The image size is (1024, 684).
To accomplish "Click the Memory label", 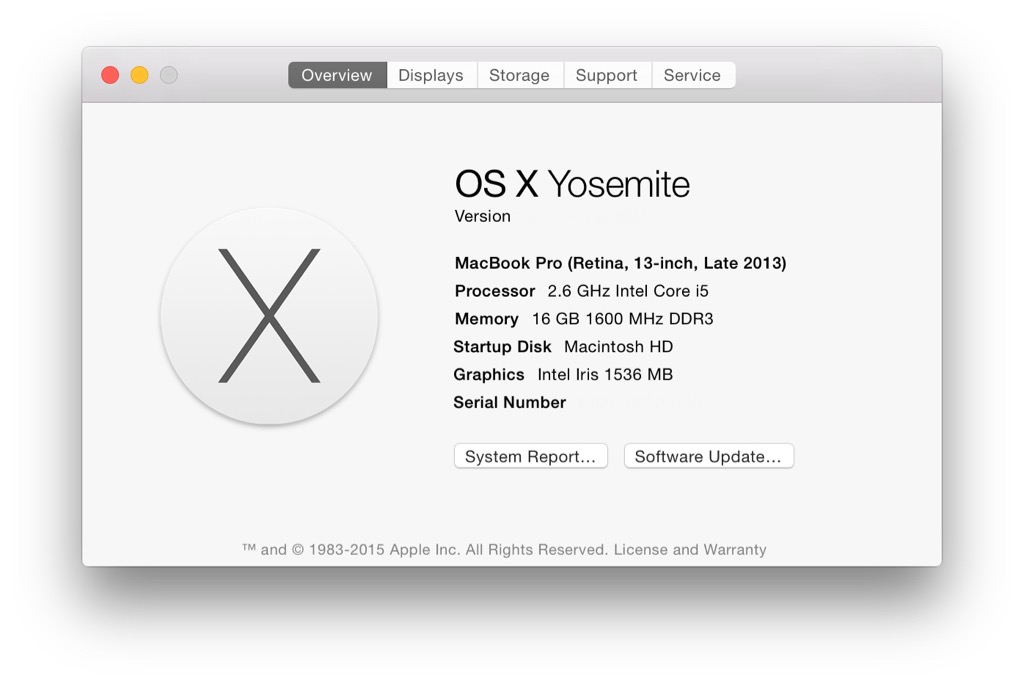I will pyautogui.click(x=487, y=319).
